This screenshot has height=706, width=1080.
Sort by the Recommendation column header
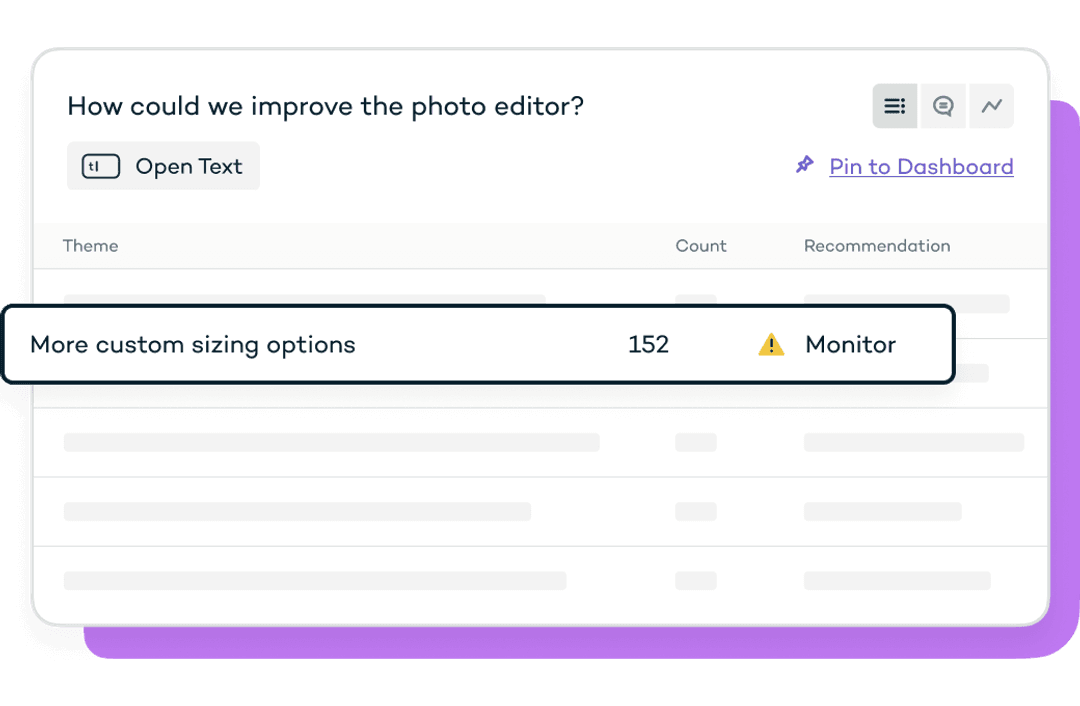(x=877, y=246)
